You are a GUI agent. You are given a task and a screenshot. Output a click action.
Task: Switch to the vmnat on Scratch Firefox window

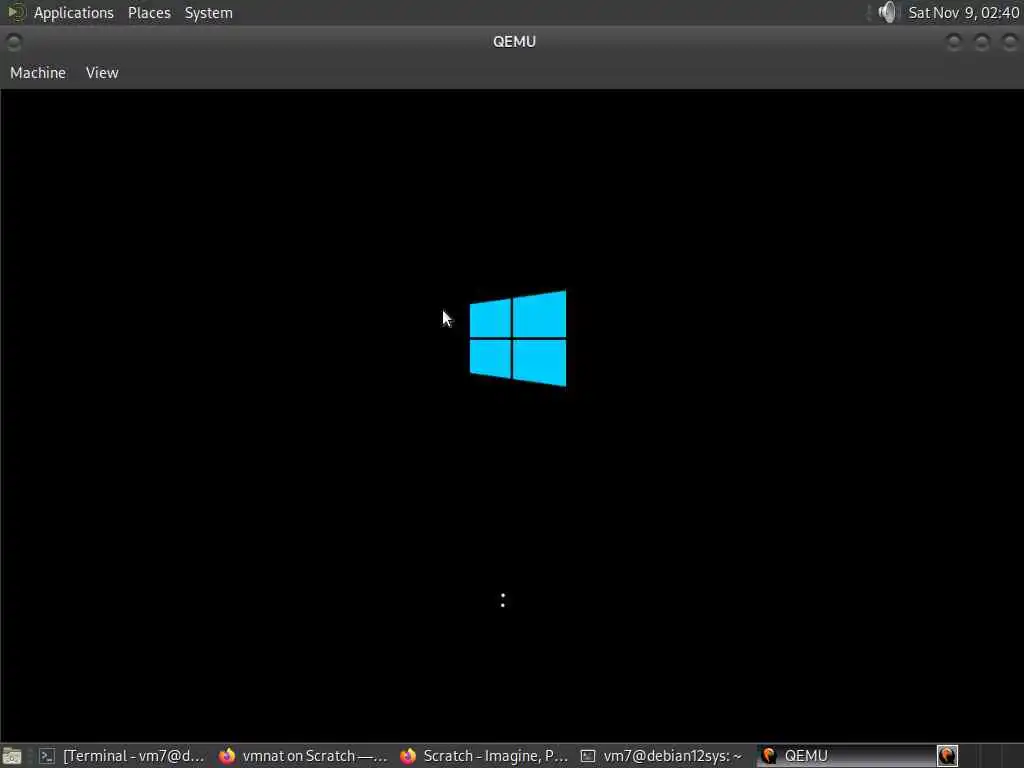click(x=303, y=756)
